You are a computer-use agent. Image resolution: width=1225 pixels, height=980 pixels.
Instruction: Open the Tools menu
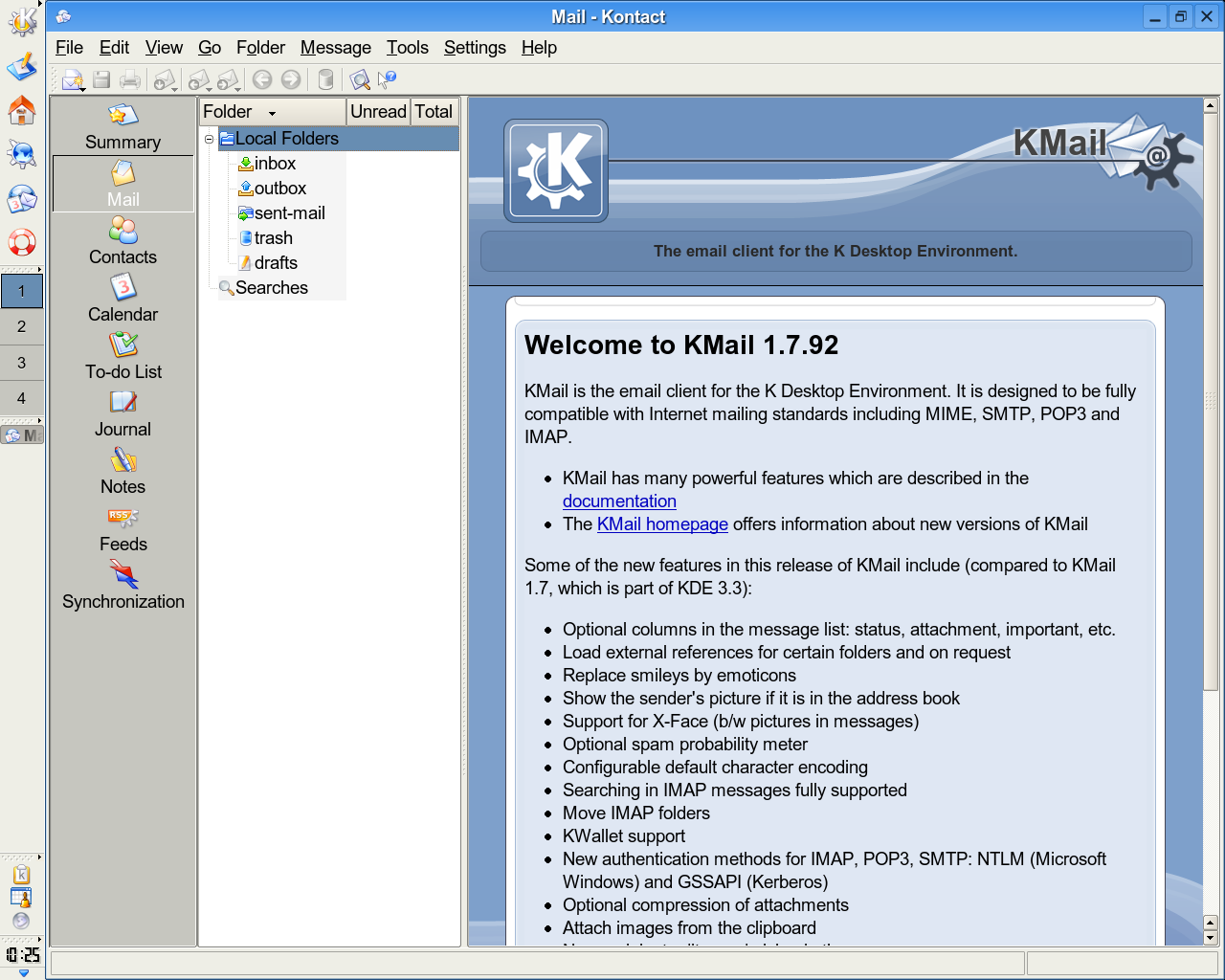pyautogui.click(x=407, y=48)
